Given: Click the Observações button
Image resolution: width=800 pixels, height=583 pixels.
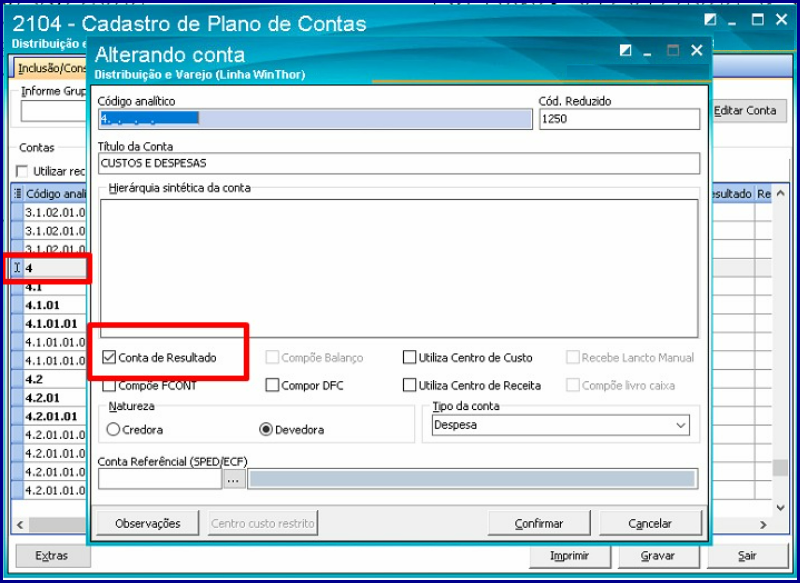Looking at the screenshot, I should click(147, 523).
